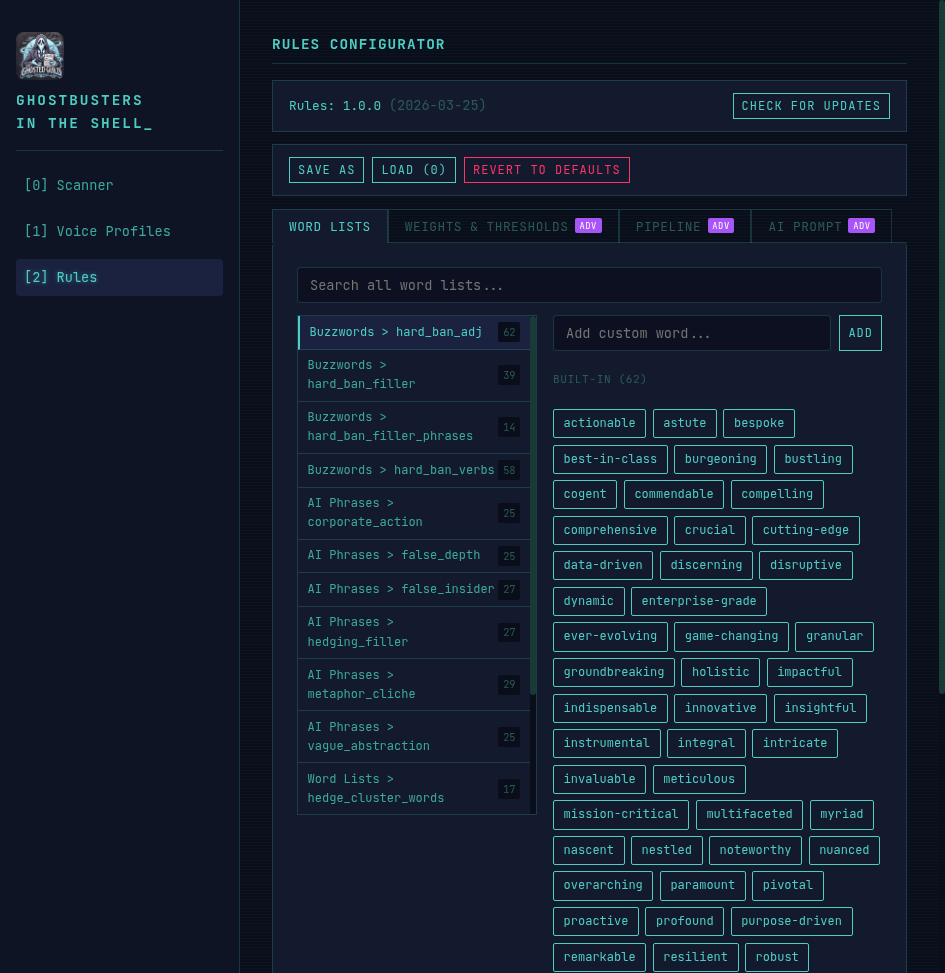Click Check for Updates button

(x=811, y=106)
